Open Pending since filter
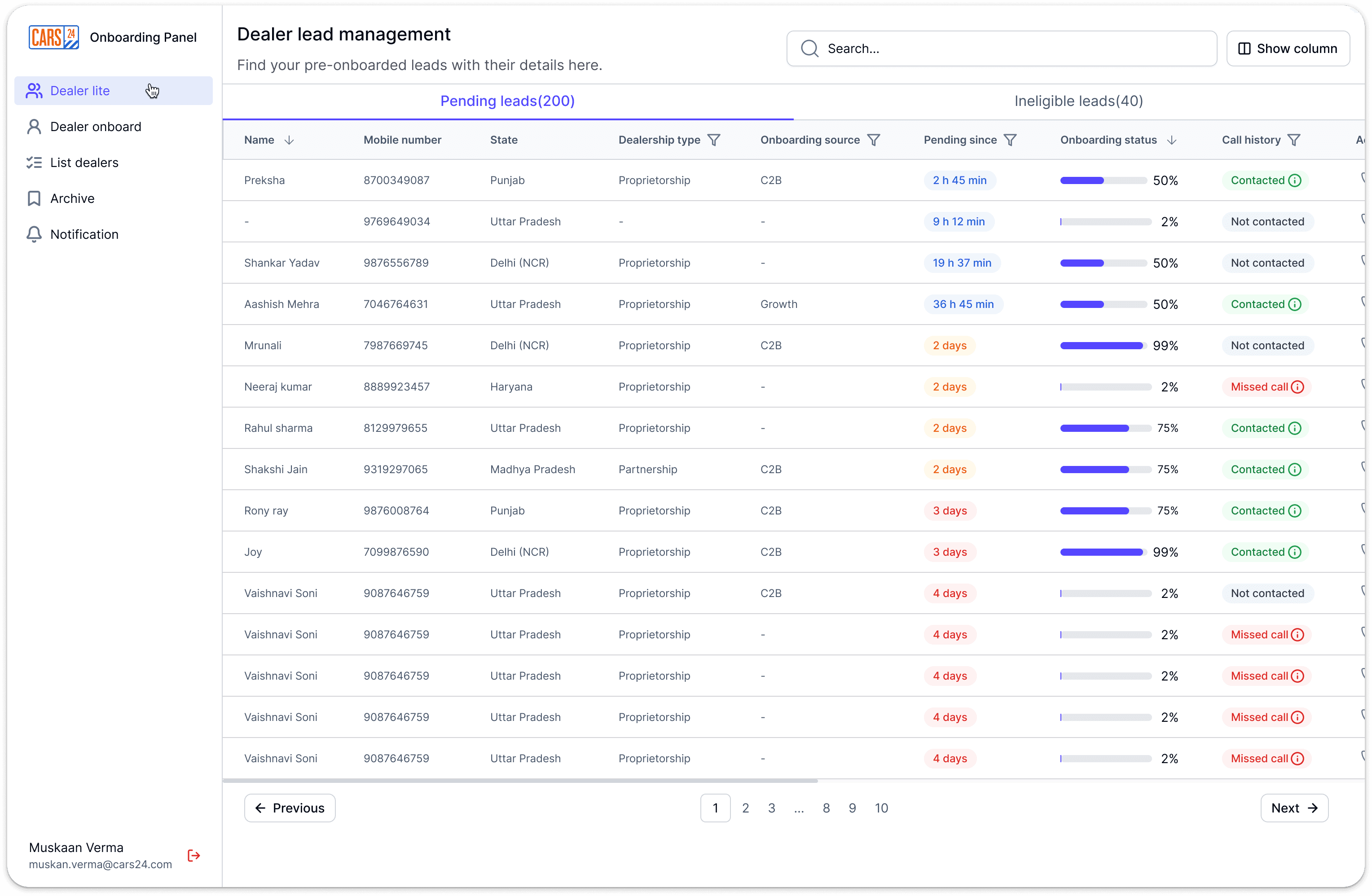 click(1010, 140)
